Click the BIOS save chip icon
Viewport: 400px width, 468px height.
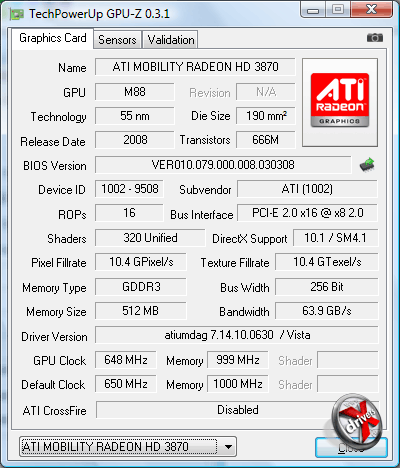(x=367, y=165)
